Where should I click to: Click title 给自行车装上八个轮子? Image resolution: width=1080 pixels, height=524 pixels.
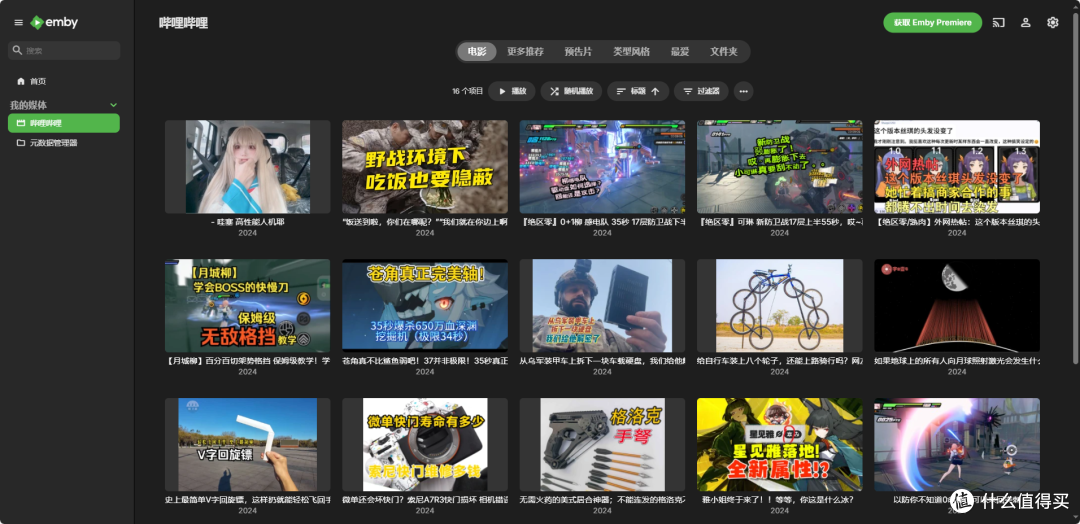click(780, 361)
